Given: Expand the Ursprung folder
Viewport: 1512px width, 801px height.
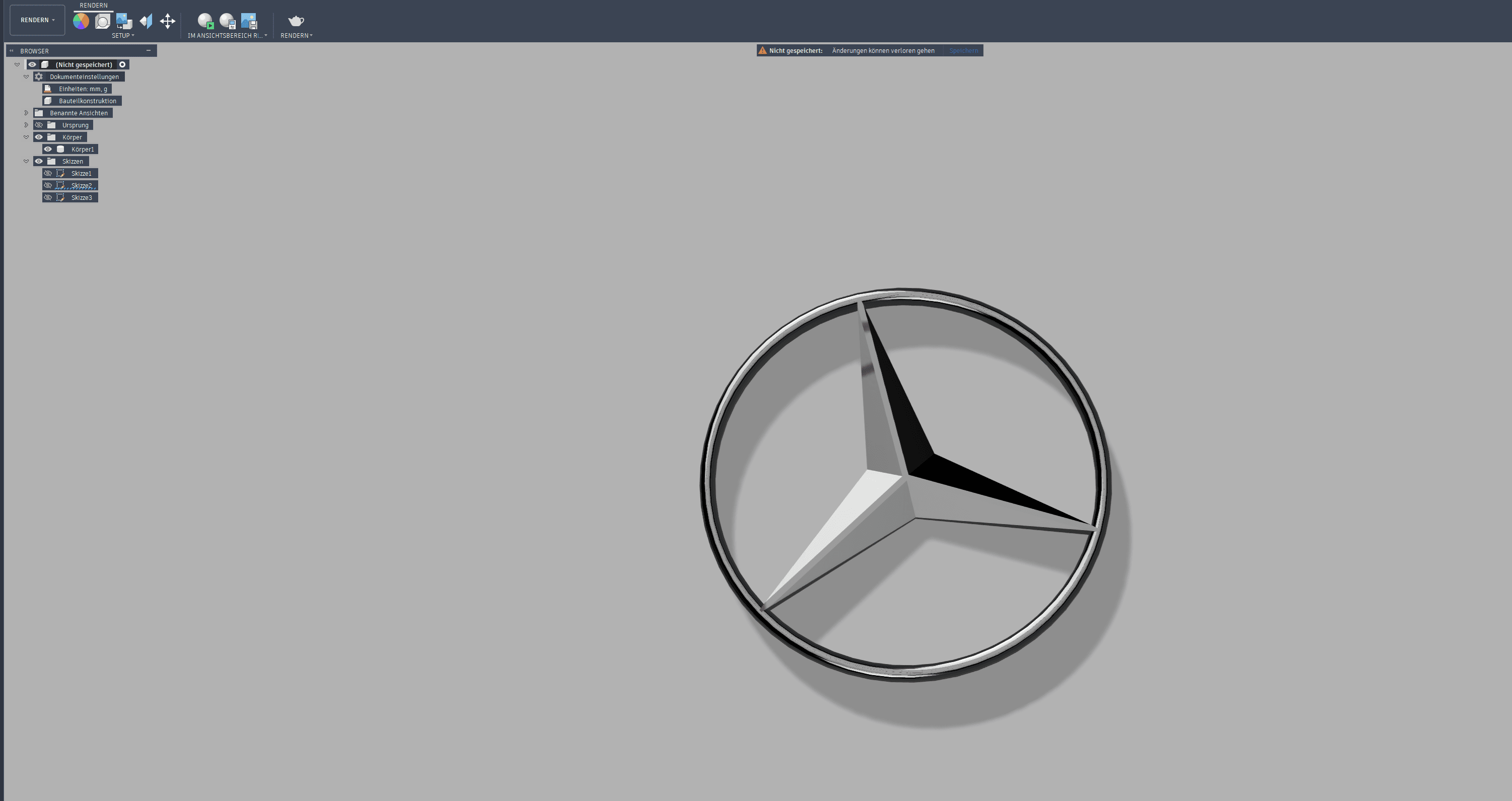Looking at the screenshot, I should pyautogui.click(x=26, y=125).
